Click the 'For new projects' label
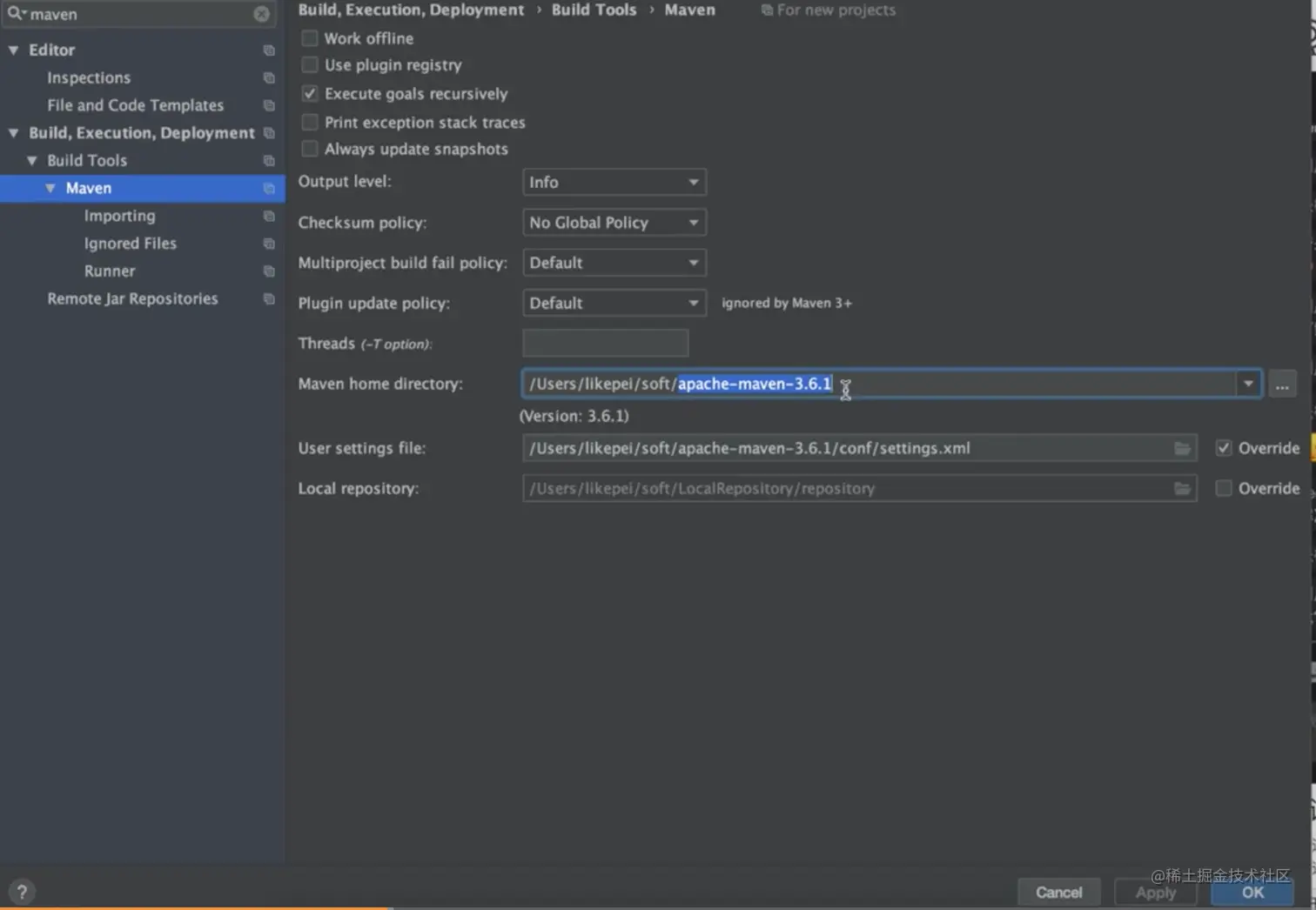The height and width of the screenshot is (910, 1316). pyautogui.click(x=836, y=10)
